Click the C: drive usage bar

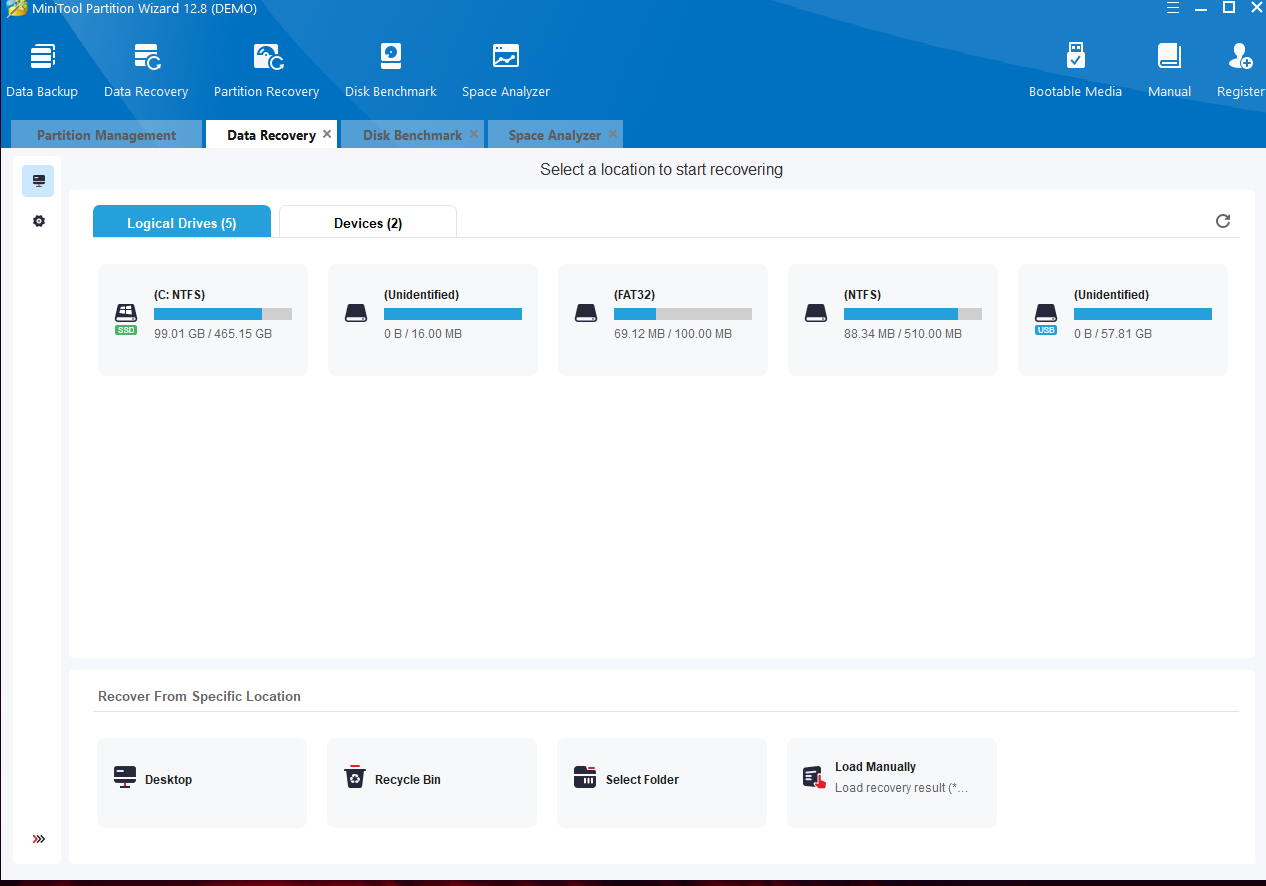click(x=223, y=314)
